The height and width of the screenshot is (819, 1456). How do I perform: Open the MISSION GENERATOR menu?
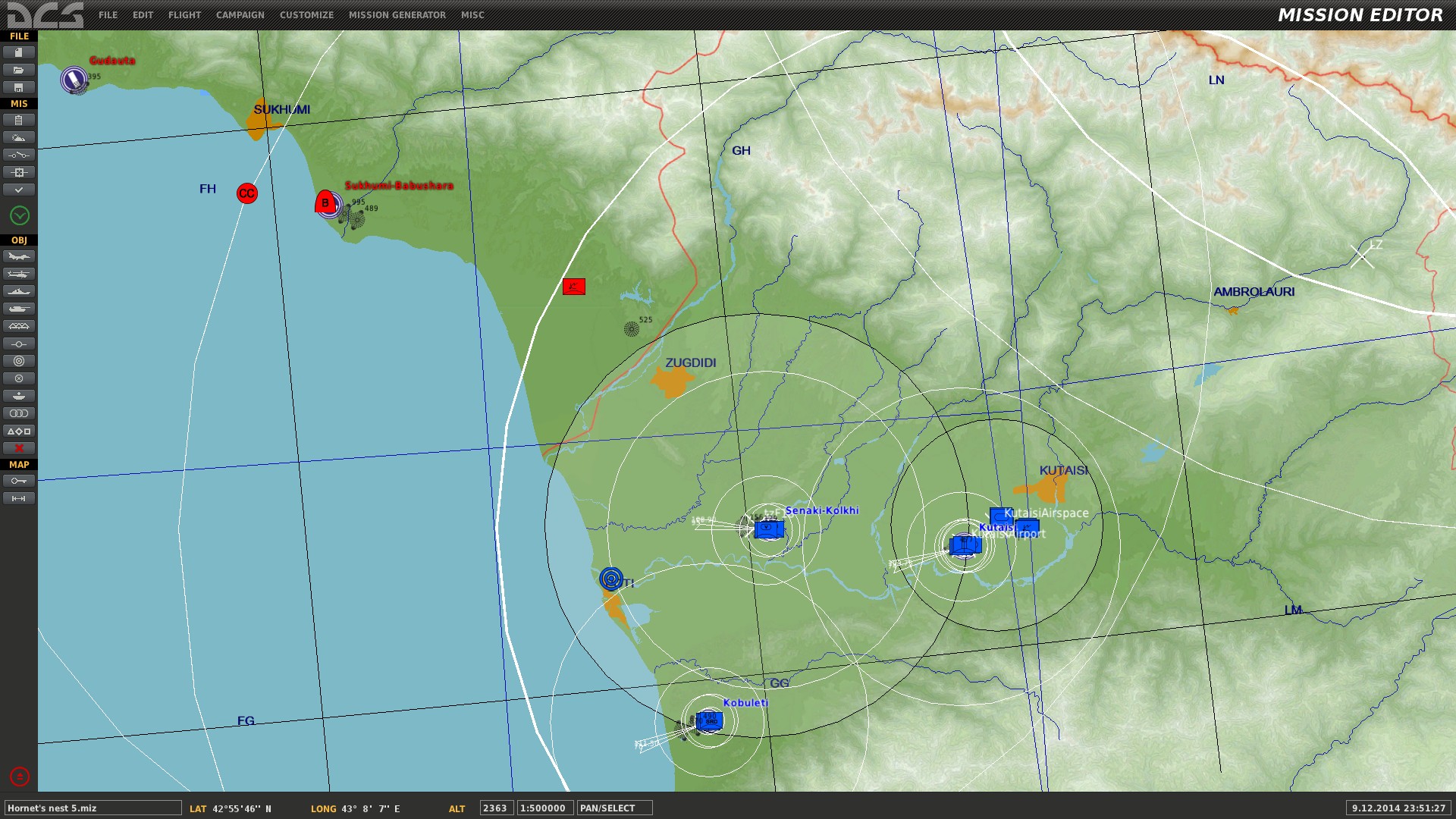pos(397,15)
